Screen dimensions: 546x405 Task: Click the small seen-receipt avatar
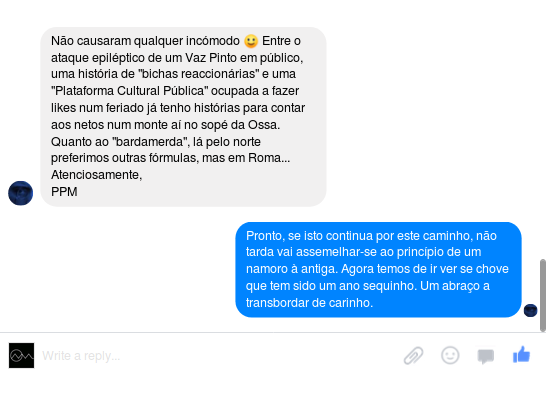[x=530, y=310]
